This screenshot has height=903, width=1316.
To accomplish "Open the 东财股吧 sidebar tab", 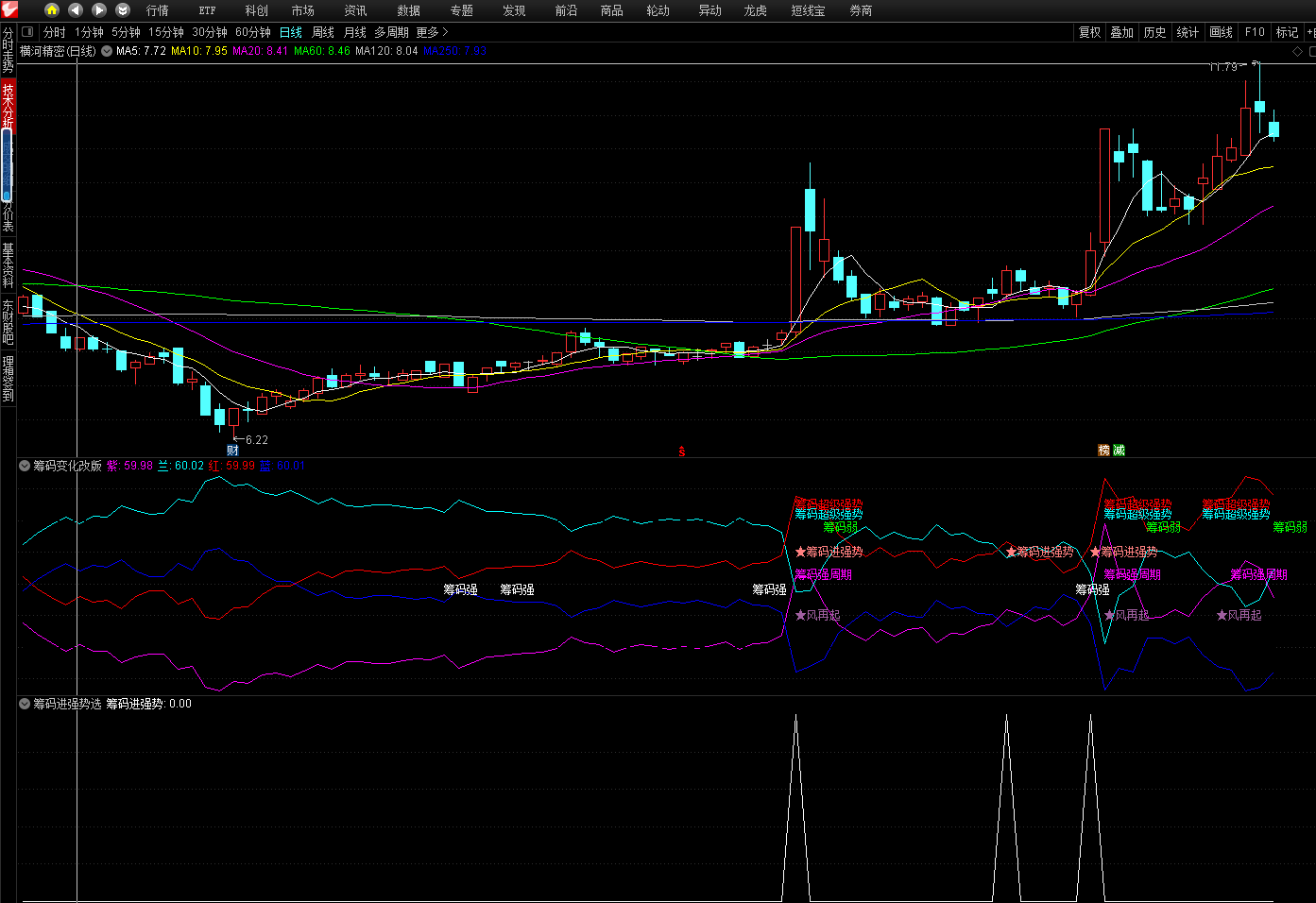I will [x=8, y=322].
